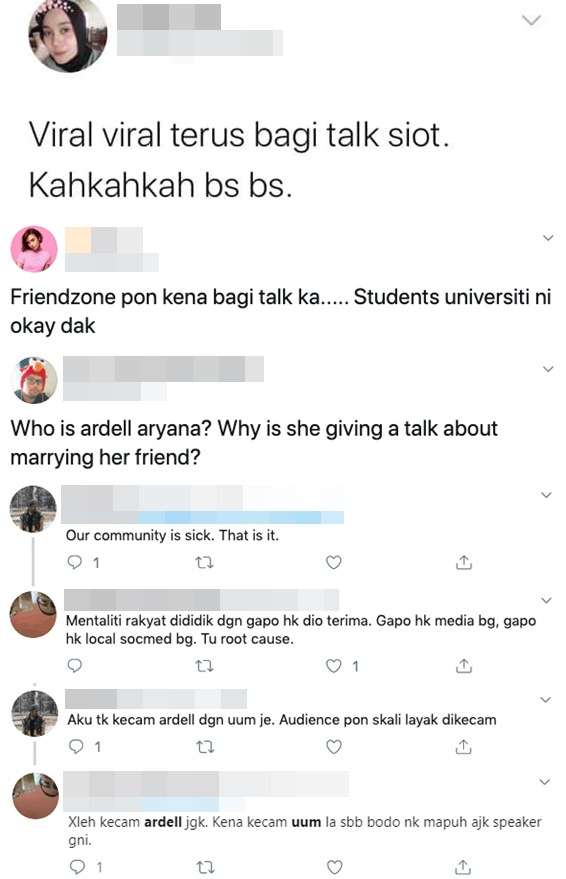
Task: Open options chevron on "Viral viral" tweet
Action: [531, 21]
